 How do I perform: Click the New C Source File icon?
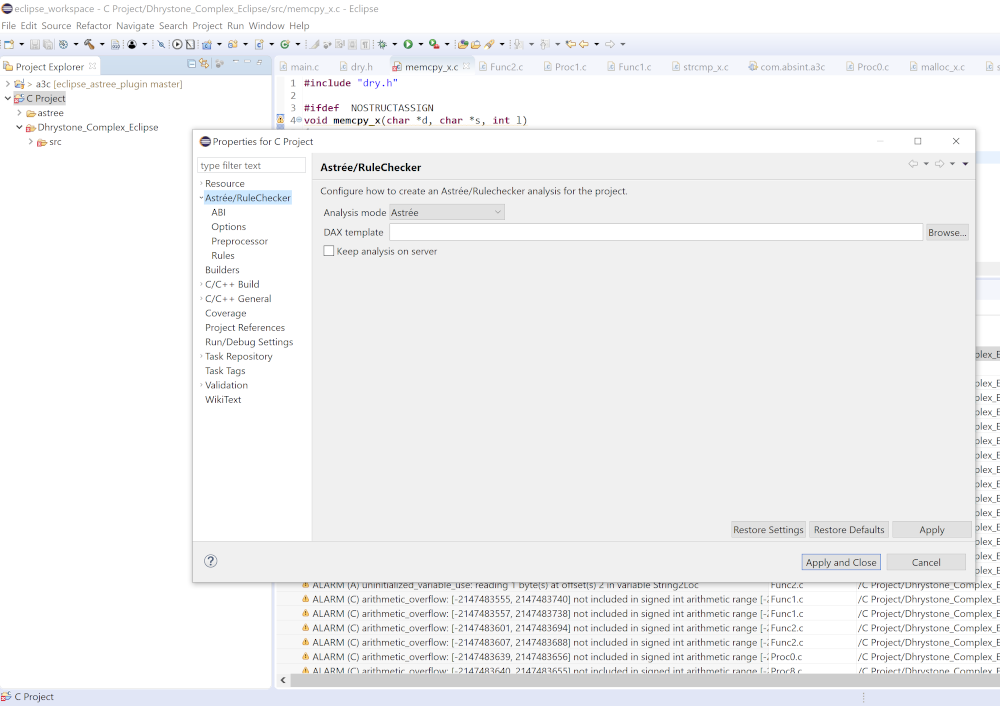click(x=260, y=44)
